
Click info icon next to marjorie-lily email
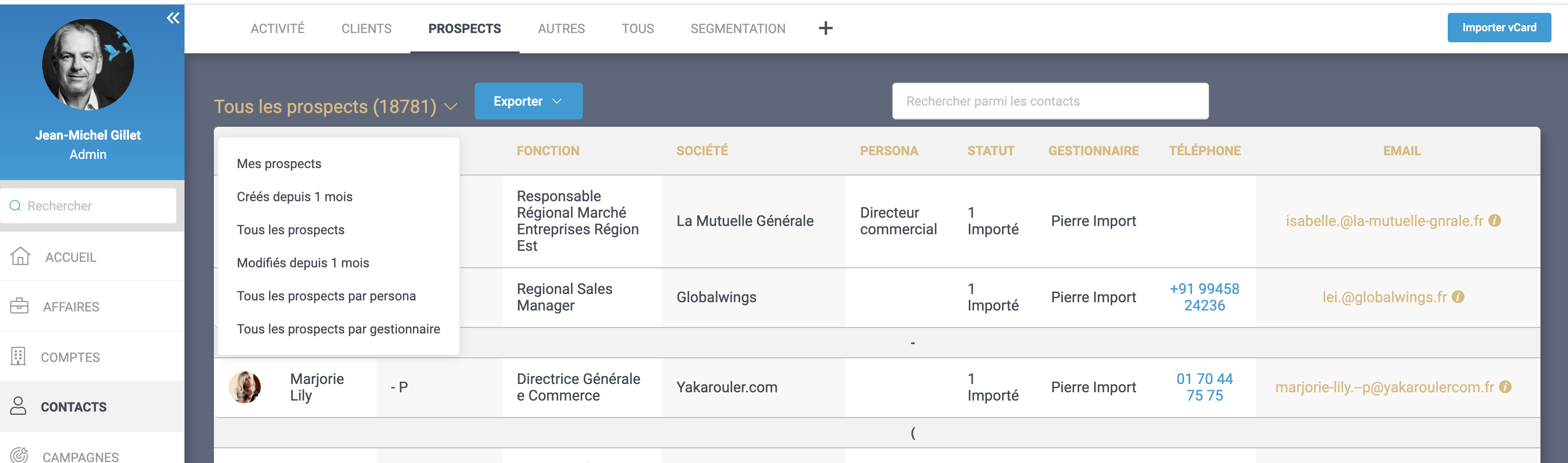point(1505,387)
